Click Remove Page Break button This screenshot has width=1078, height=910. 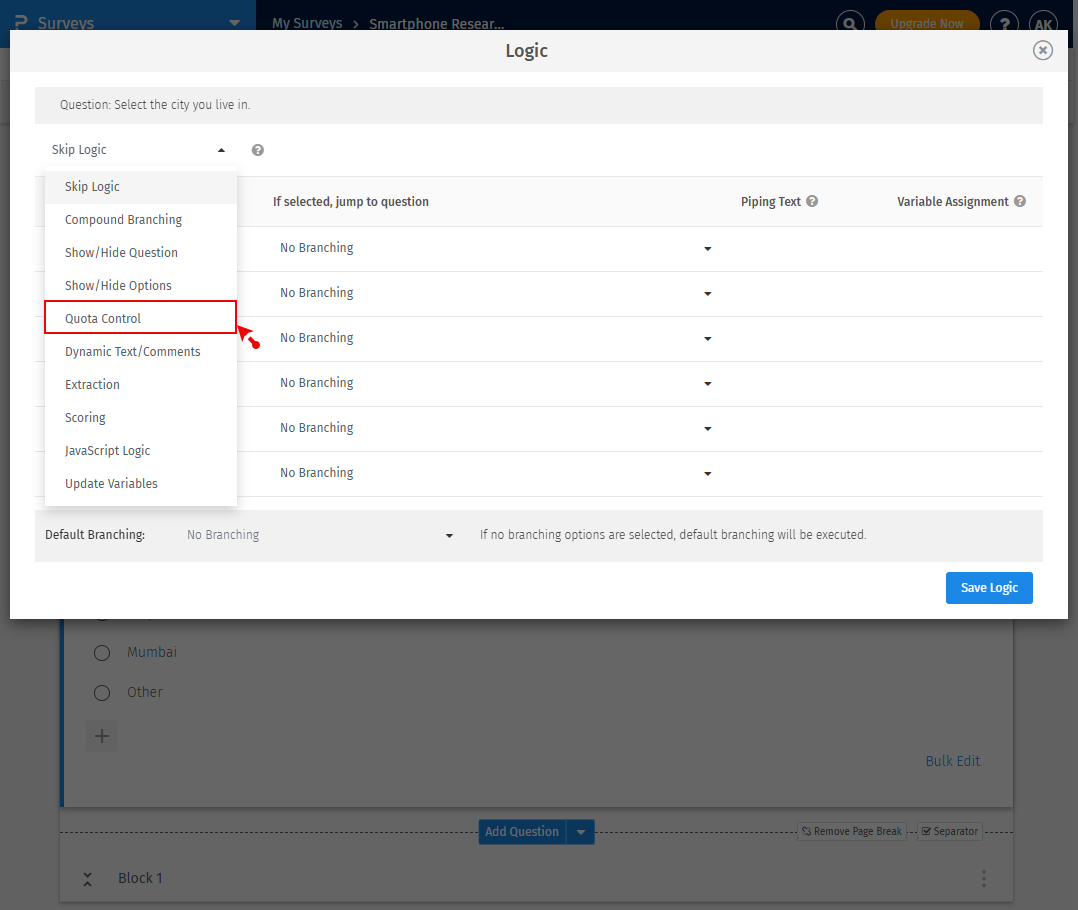click(x=852, y=832)
